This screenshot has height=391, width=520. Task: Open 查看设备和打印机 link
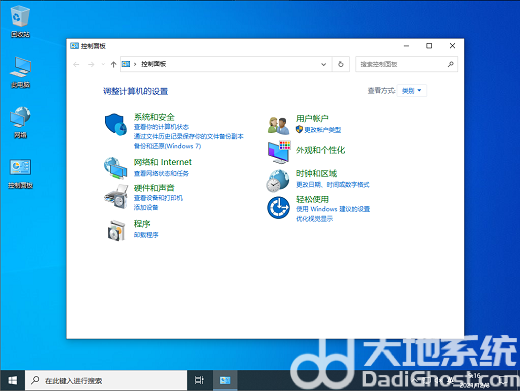(x=158, y=198)
